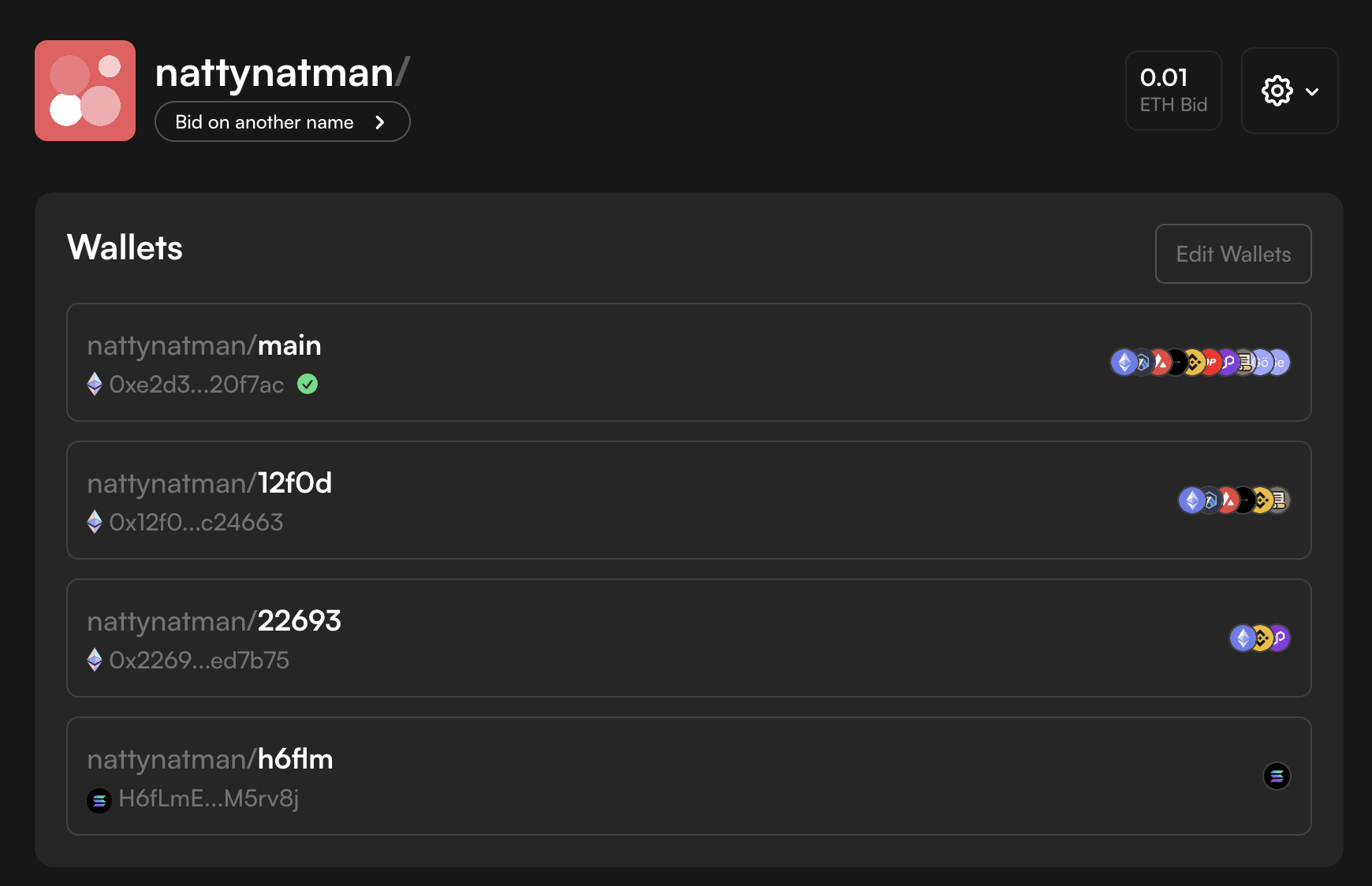The image size is (1372, 886).
Task: Click arrow on Bid on another name
Action: 380,122
